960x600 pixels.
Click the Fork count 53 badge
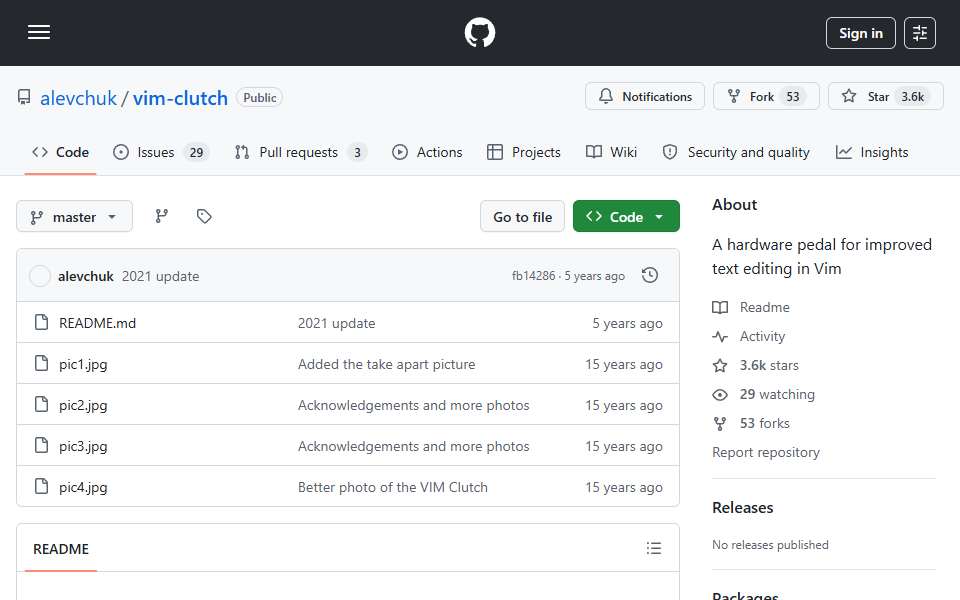792,97
